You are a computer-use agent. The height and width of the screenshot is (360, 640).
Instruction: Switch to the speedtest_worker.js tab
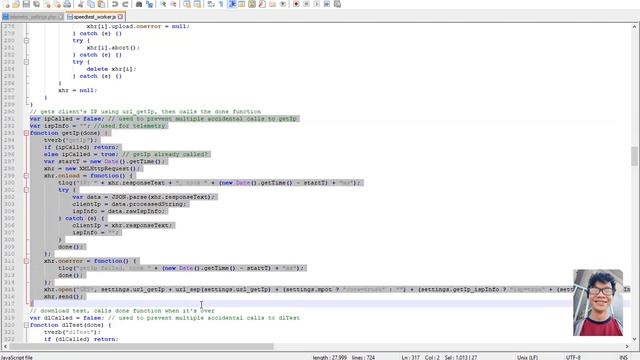coord(95,17)
